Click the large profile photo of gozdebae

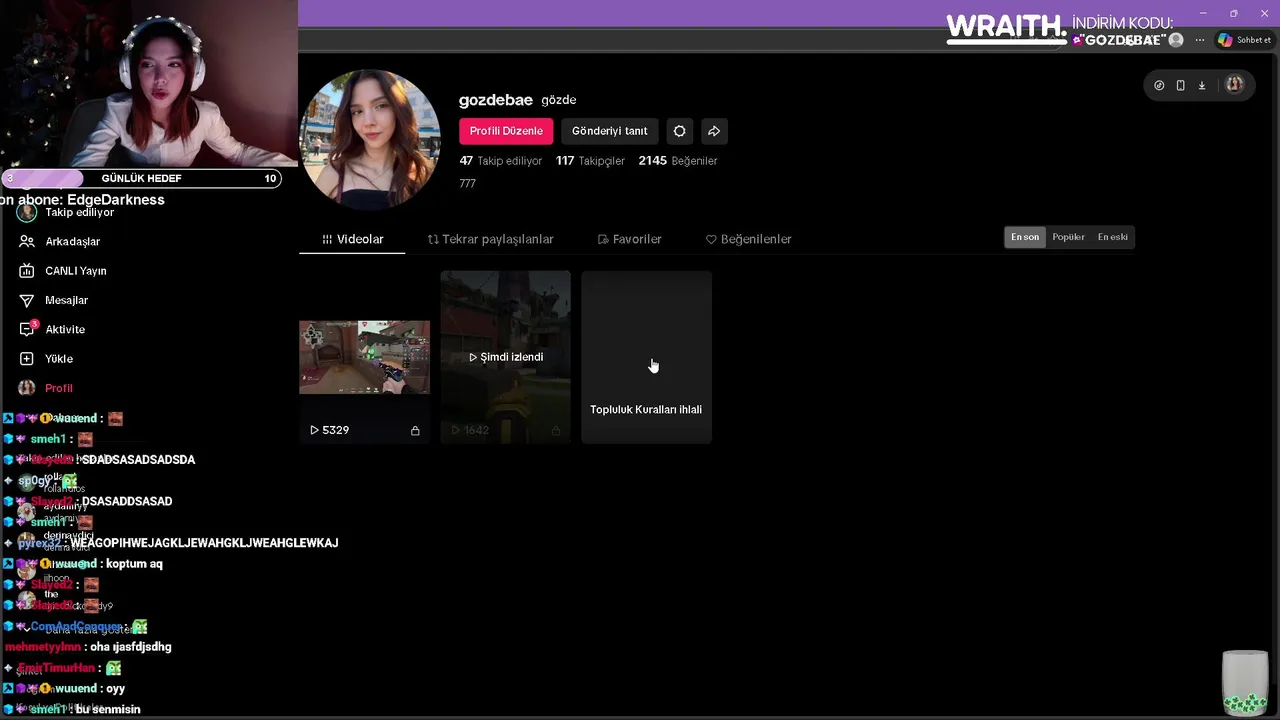[x=370, y=139]
